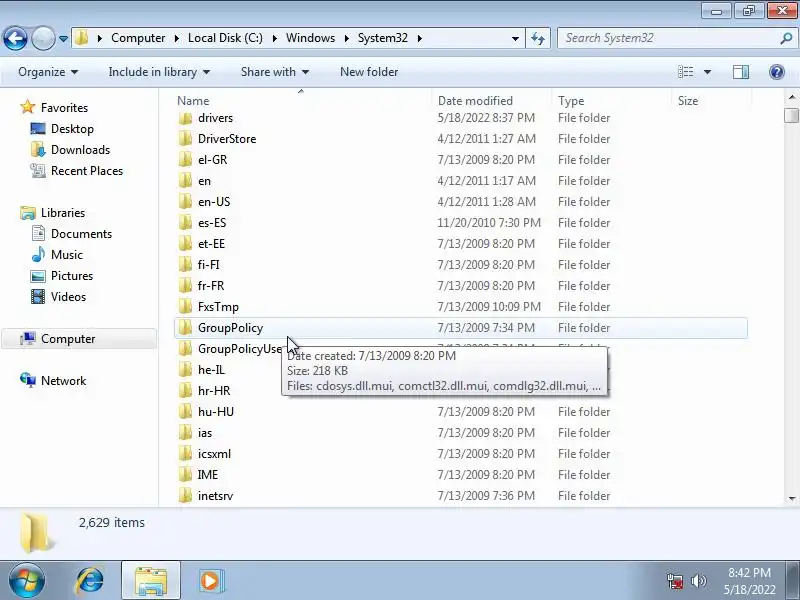Expand the arrow after Local Disk breadcrumb
800x600 pixels.
pos(274,38)
